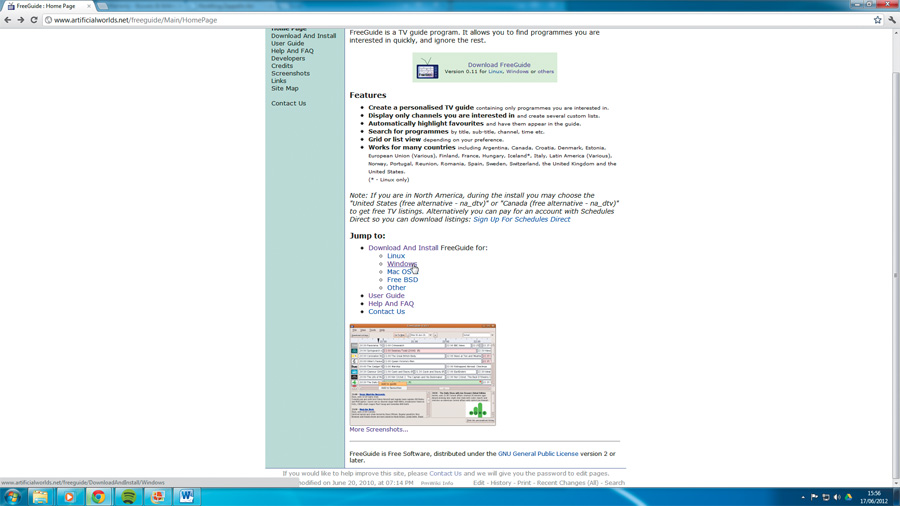Click Search in the page footer

[x=615, y=482]
